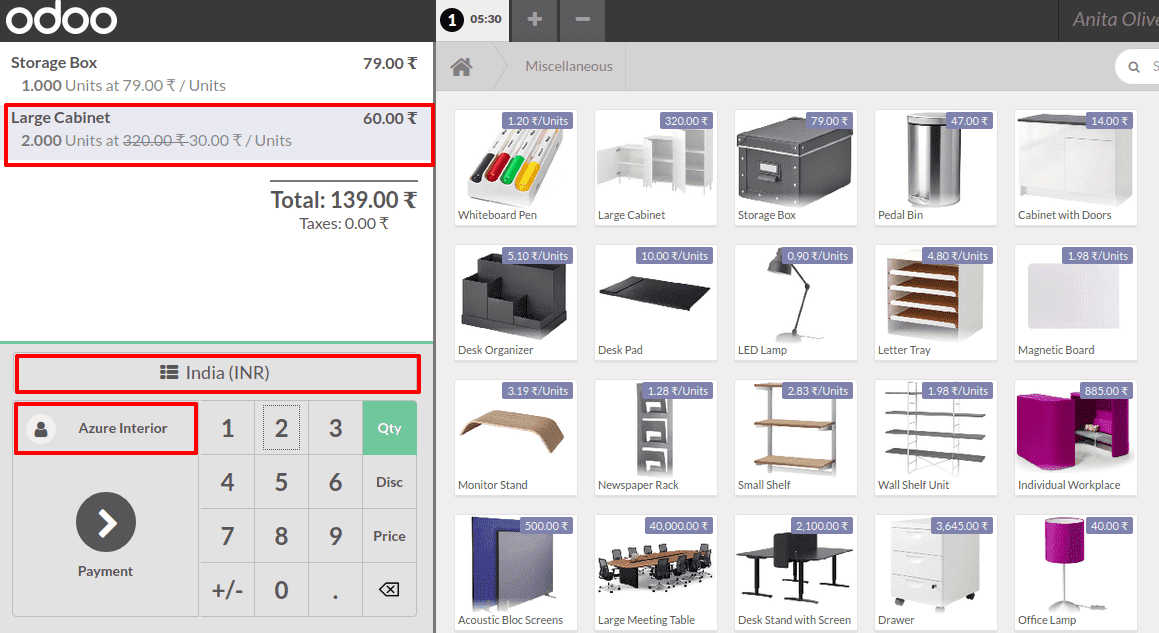1159x633 pixels.
Task: Add the Individual Workplace product
Action: 1075,438
